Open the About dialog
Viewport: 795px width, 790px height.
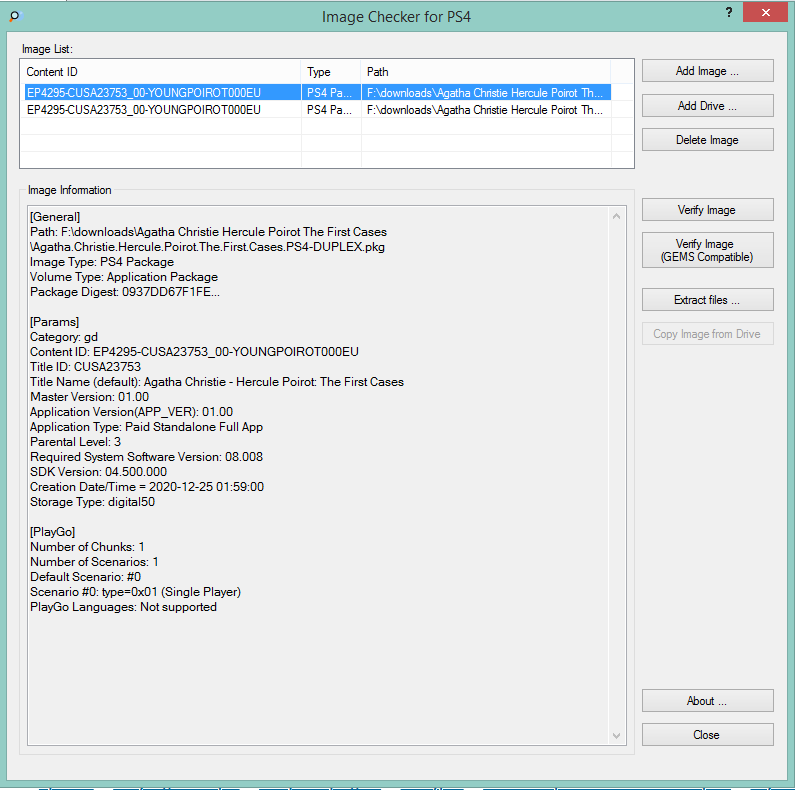point(707,700)
